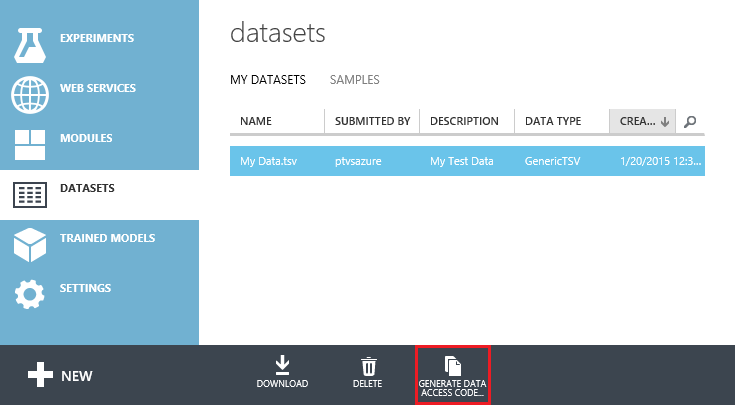Select the MODULES label in the sidebar
This screenshot has height=405, width=735.
86,138
